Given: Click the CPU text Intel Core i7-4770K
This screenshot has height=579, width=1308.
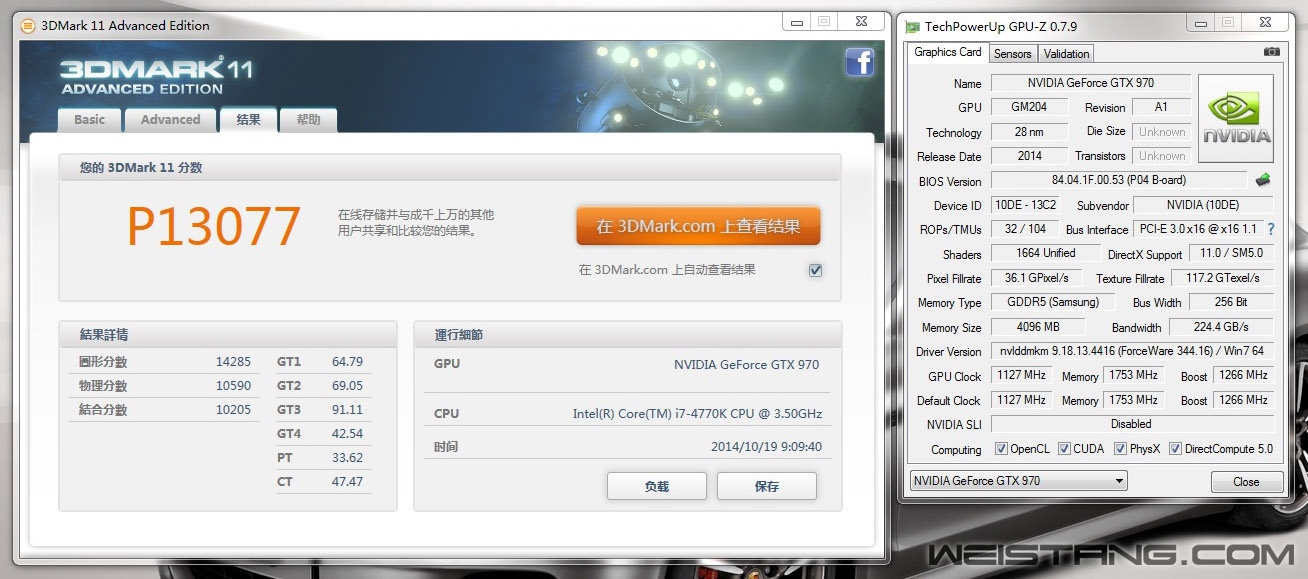Looking at the screenshot, I should (697, 414).
